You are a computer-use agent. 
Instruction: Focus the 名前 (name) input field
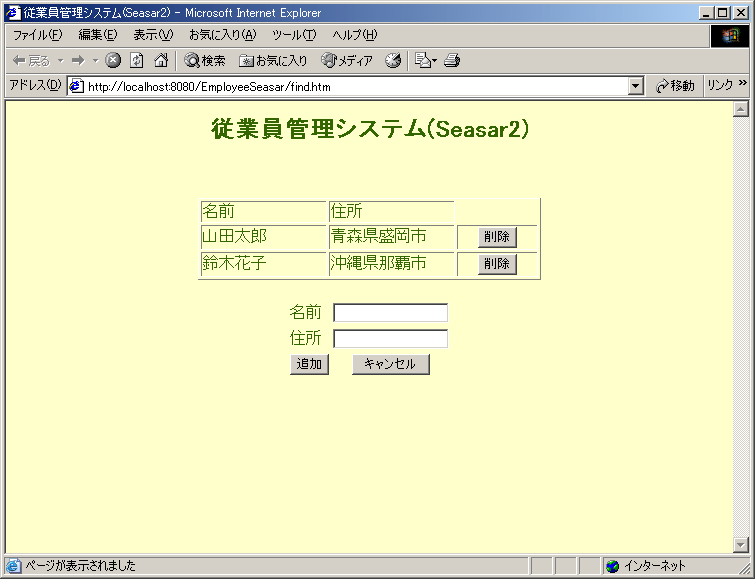(x=390, y=313)
